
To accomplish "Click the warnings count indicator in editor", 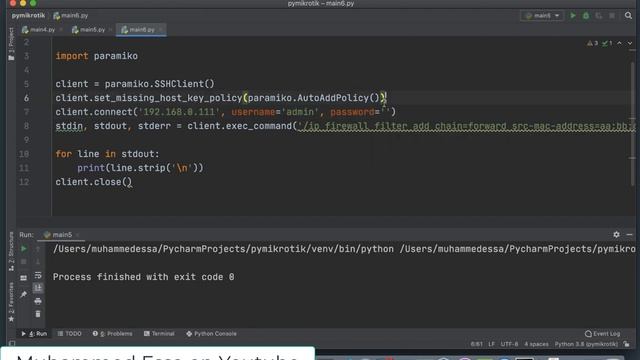I will click(x=592, y=43).
